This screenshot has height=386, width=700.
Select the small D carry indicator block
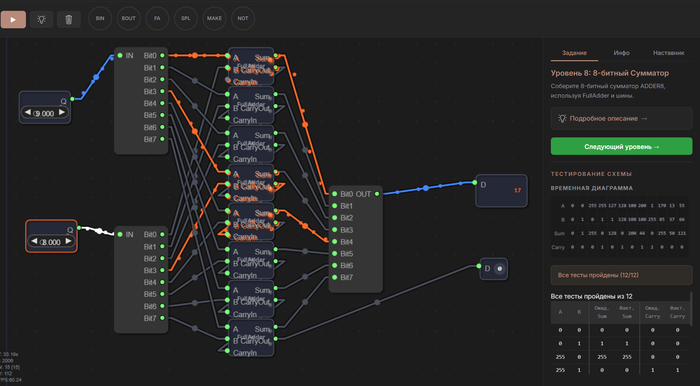tap(494, 269)
